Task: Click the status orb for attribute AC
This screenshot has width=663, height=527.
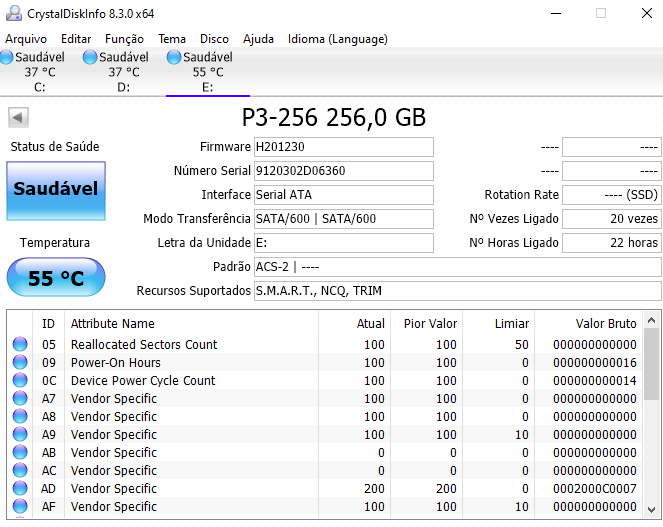Action: click(20, 470)
